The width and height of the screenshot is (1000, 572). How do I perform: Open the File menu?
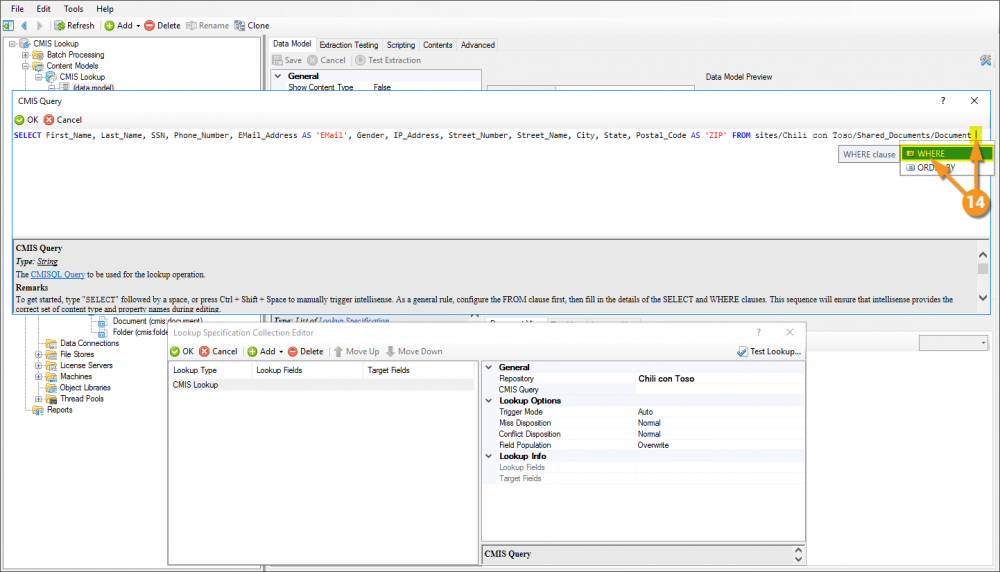pyautogui.click(x=17, y=9)
